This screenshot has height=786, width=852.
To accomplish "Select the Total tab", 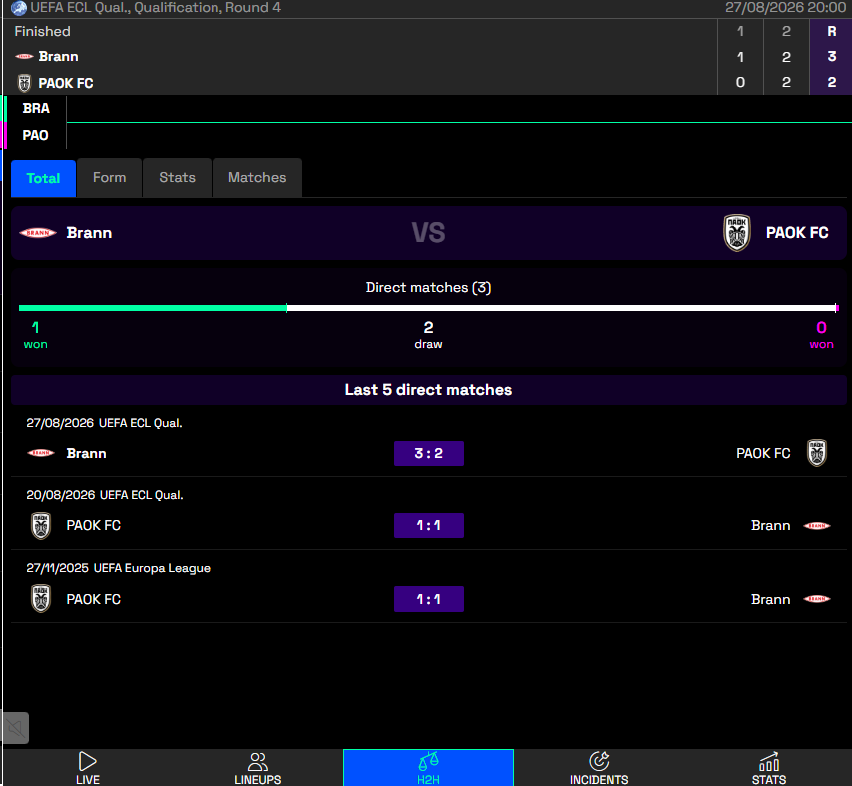I will tap(43, 178).
